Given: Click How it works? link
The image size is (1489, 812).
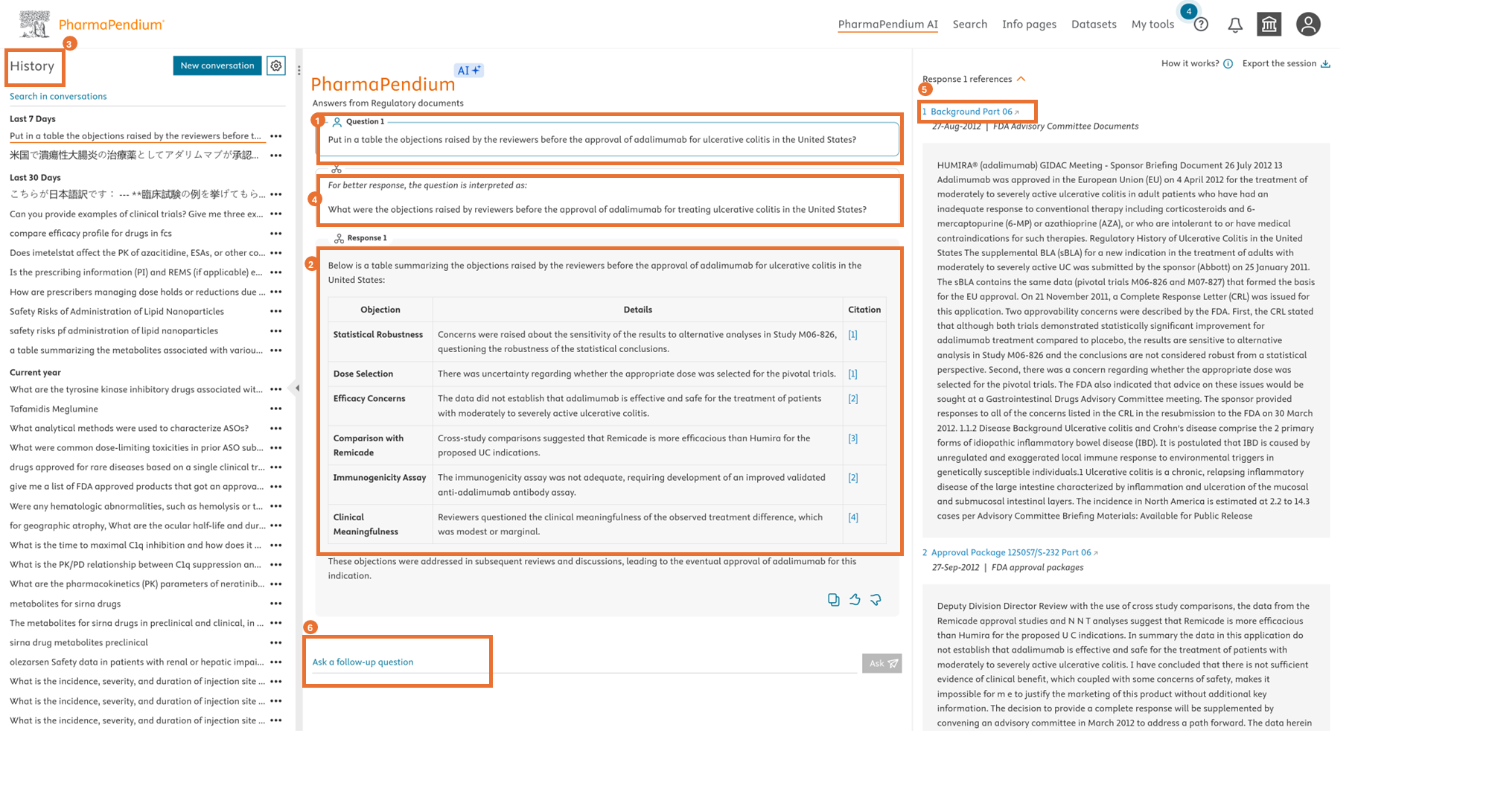Looking at the screenshot, I should coord(1190,63).
